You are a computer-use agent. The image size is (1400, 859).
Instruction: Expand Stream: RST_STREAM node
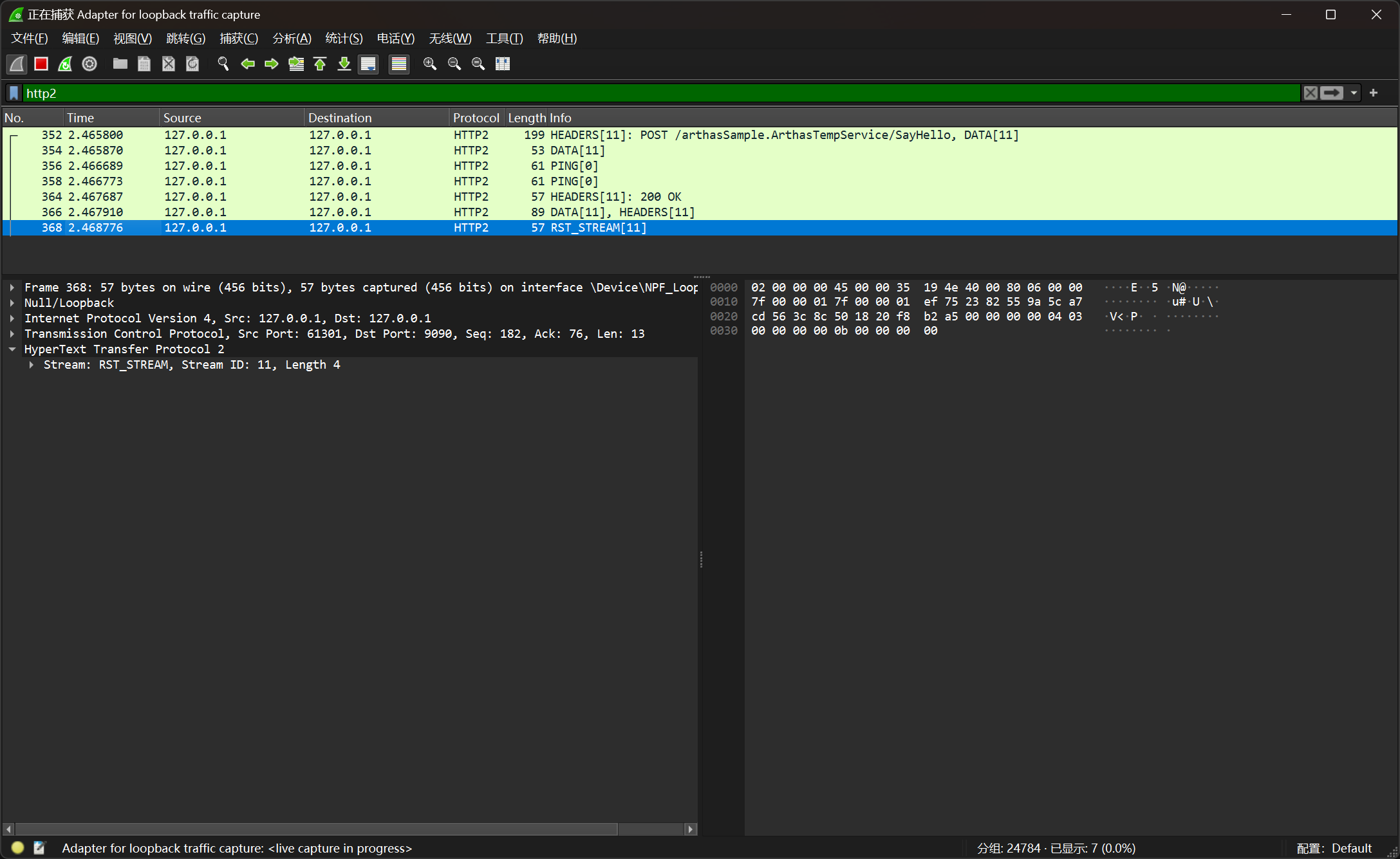tap(31, 365)
